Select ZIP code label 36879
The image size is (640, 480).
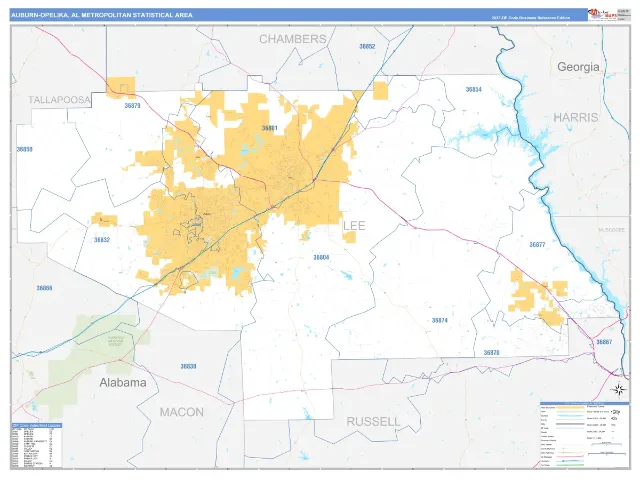tap(132, 106)
